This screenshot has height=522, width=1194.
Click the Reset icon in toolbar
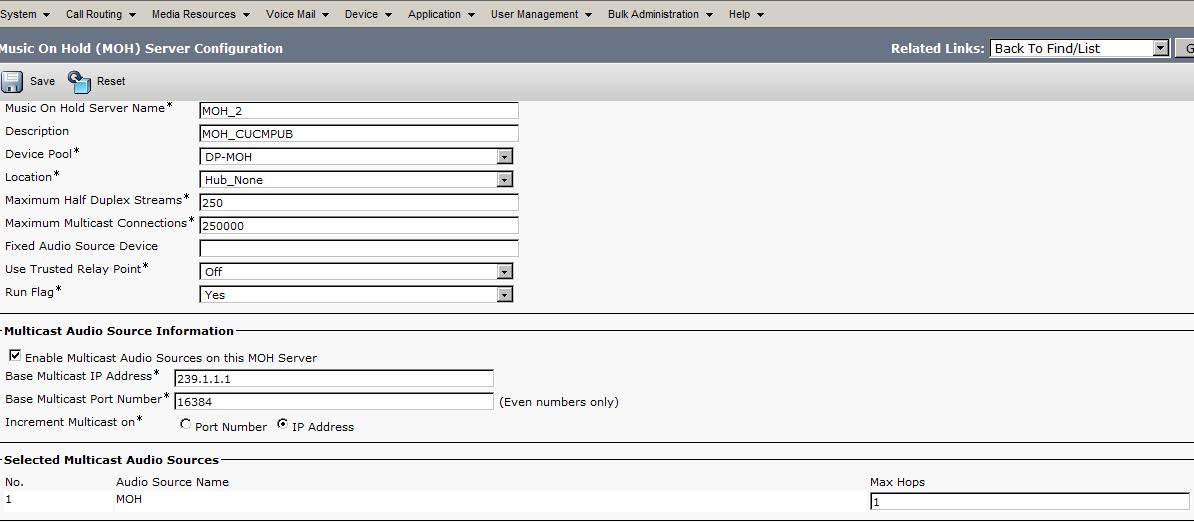tap(79, 81)
